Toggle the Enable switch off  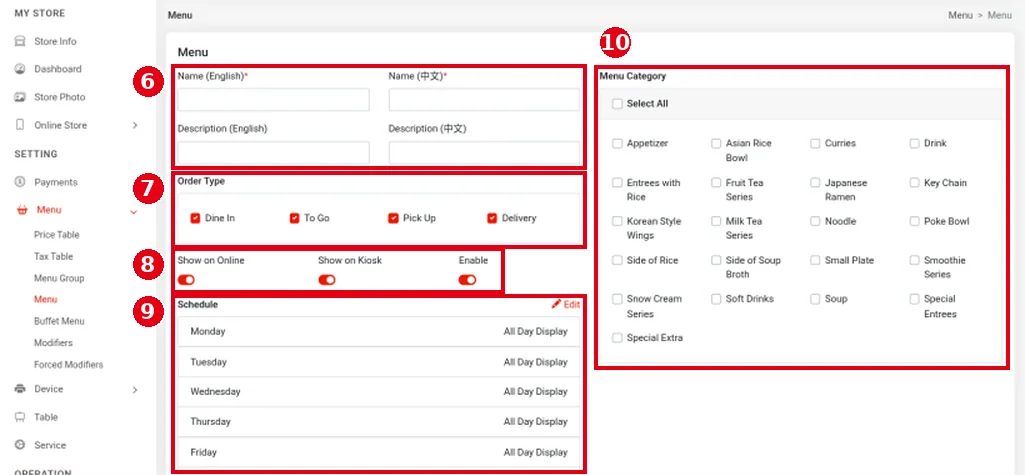click(467, 280)
